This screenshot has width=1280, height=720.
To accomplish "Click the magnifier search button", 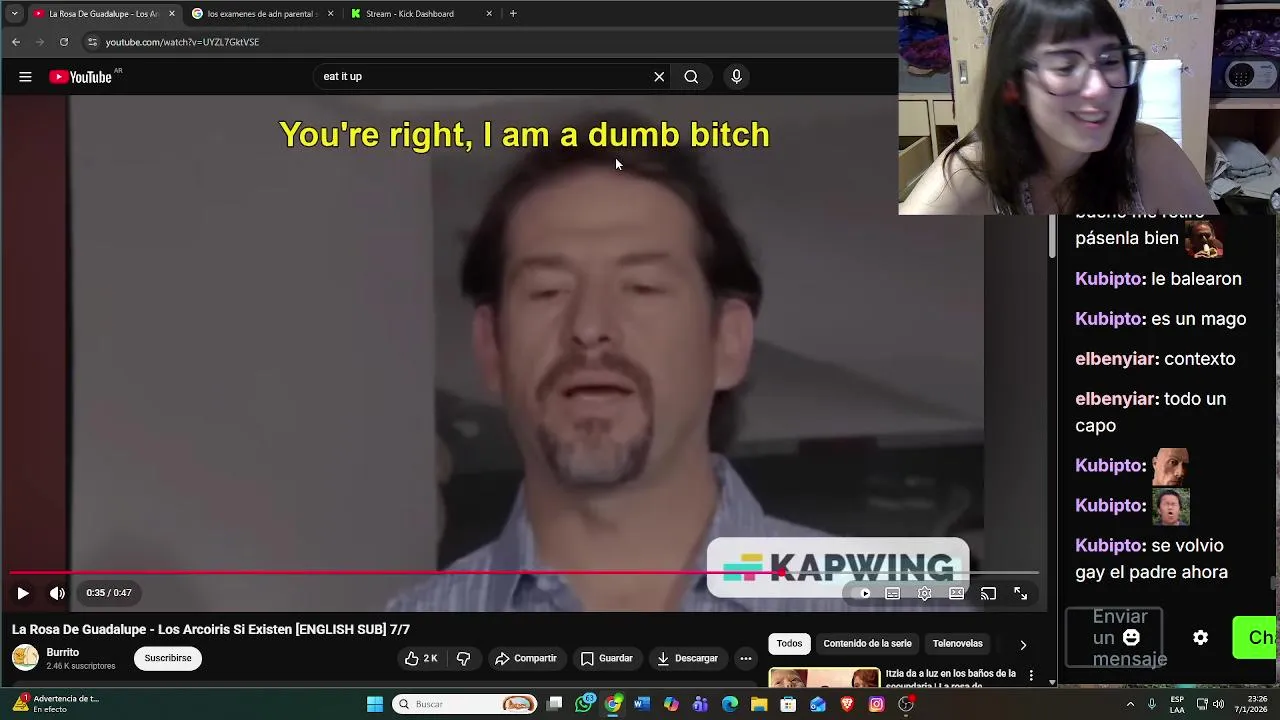I will pyautogui.click(x=691, y=77).
